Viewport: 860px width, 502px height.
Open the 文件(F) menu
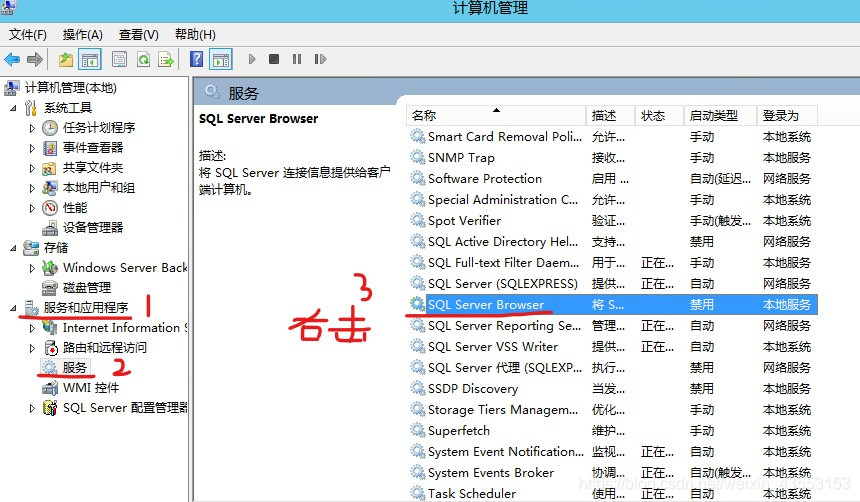click(27, 35)
